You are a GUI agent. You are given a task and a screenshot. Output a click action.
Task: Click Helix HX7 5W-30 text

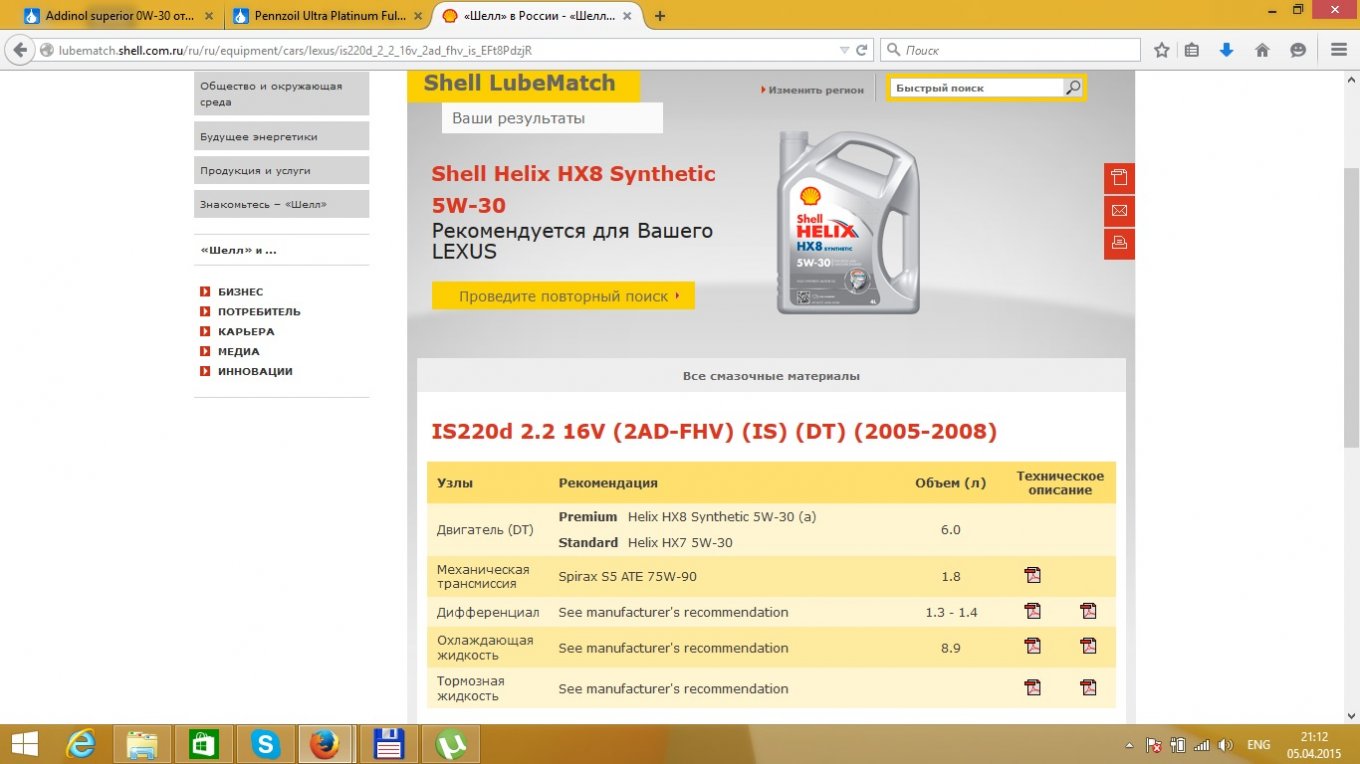coord(680,543)
